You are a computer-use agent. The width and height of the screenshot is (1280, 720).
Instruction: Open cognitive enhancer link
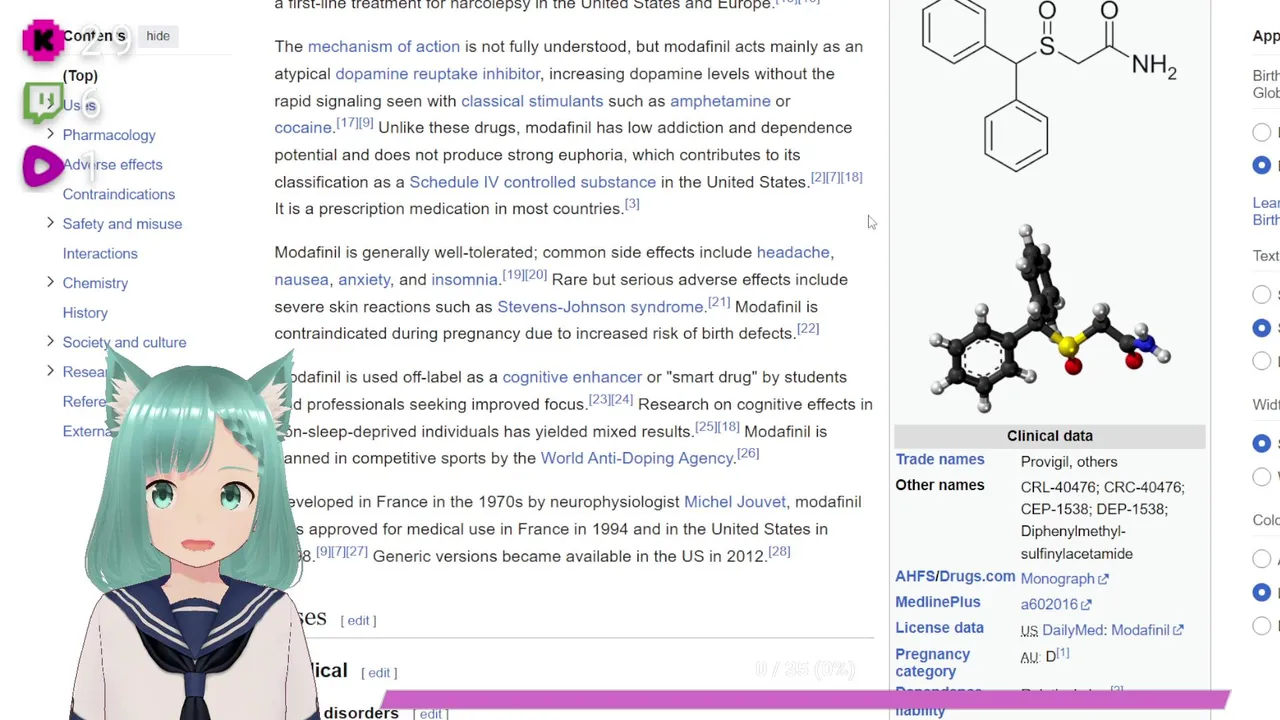coord(572,377)
